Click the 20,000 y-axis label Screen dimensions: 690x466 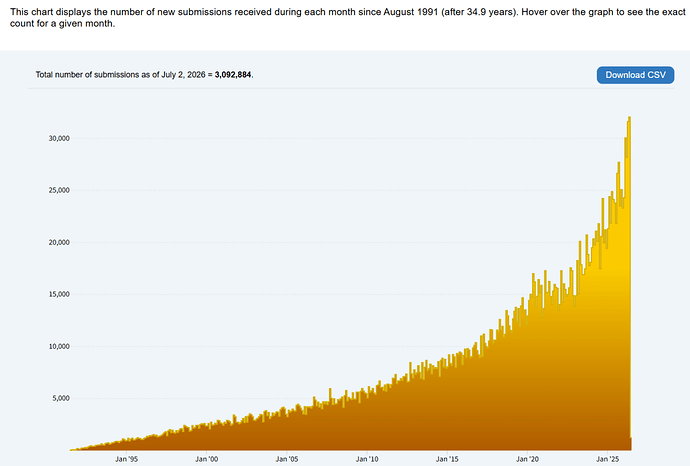59,242
